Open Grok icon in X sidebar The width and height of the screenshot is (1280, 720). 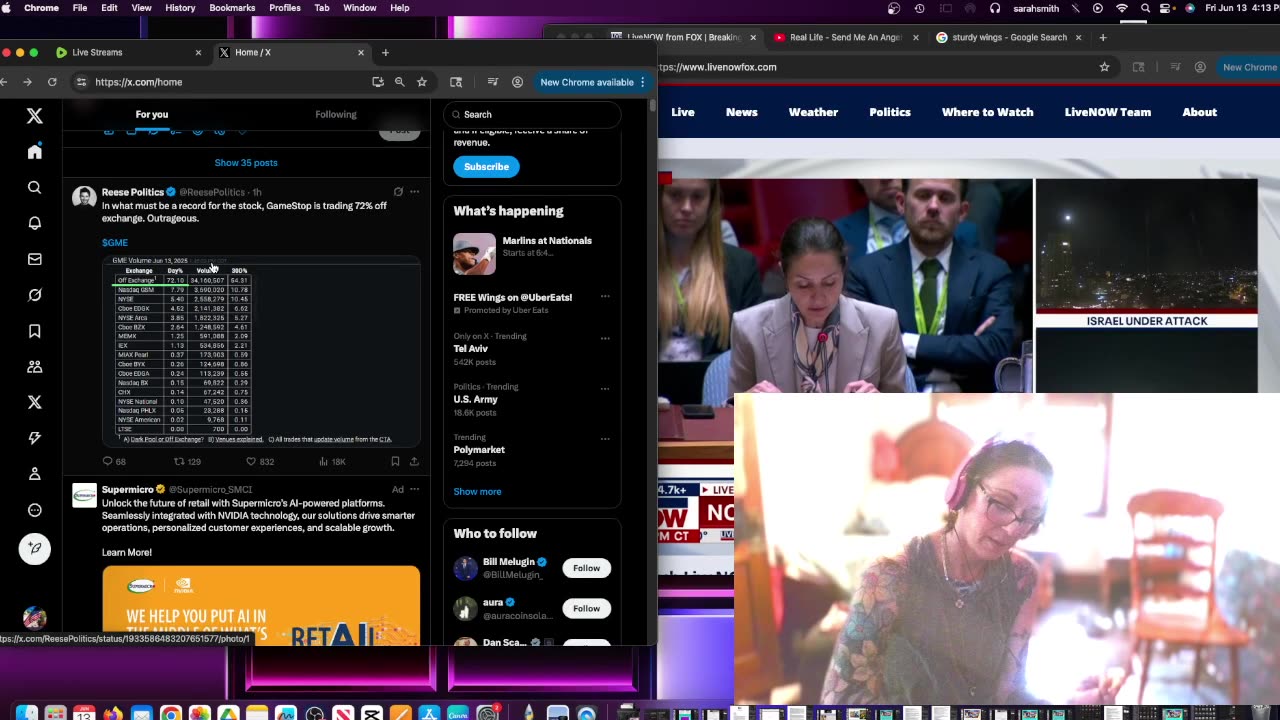tap(34, 295)
